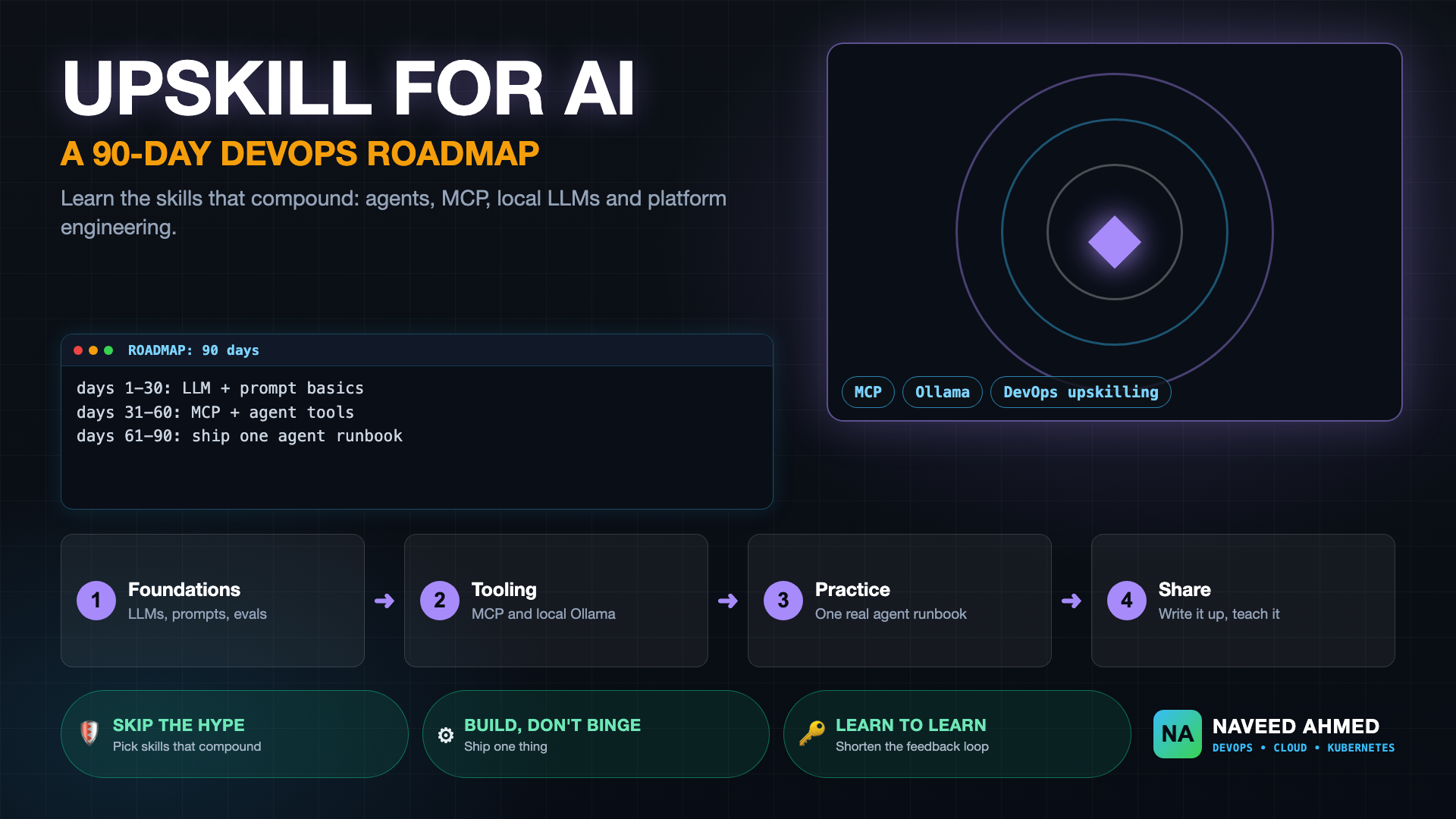Click the step 1 number circle
Image resolution: width=1456 pixels, height=819 pixels.
pos(96,601)
